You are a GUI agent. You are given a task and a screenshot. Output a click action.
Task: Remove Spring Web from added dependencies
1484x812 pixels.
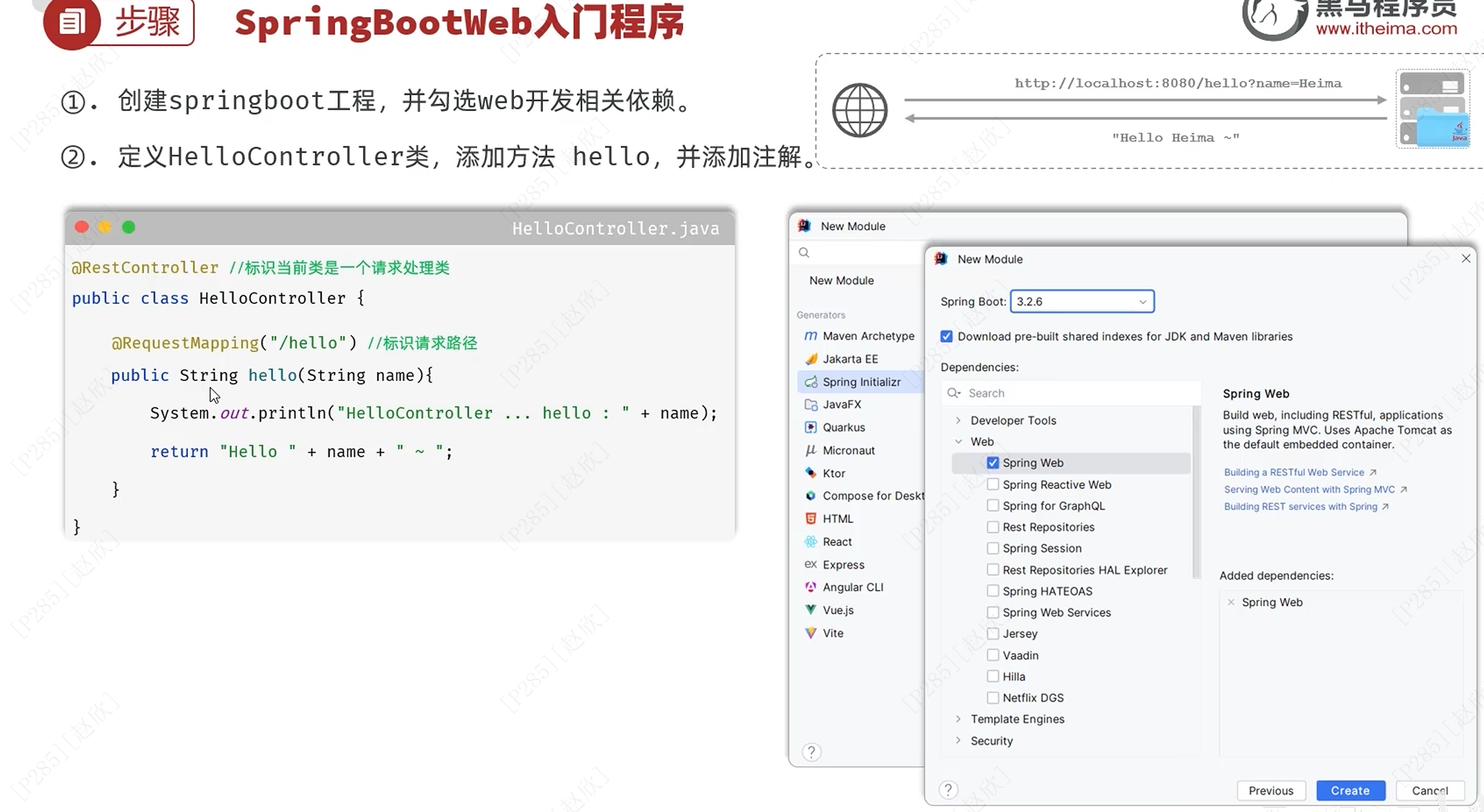1231,602
